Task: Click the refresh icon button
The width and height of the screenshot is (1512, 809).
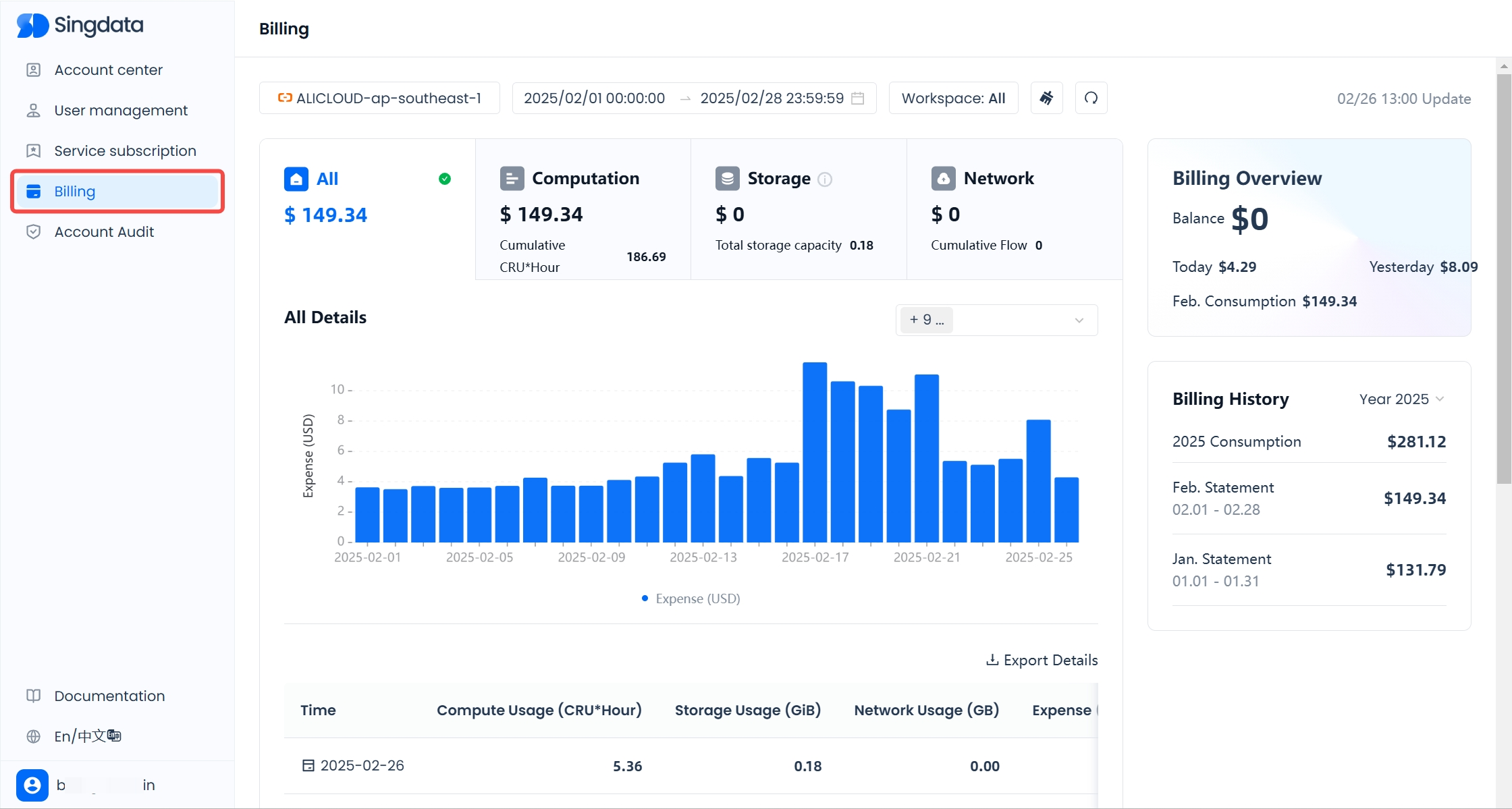Action: click(x=1091, y=99)
